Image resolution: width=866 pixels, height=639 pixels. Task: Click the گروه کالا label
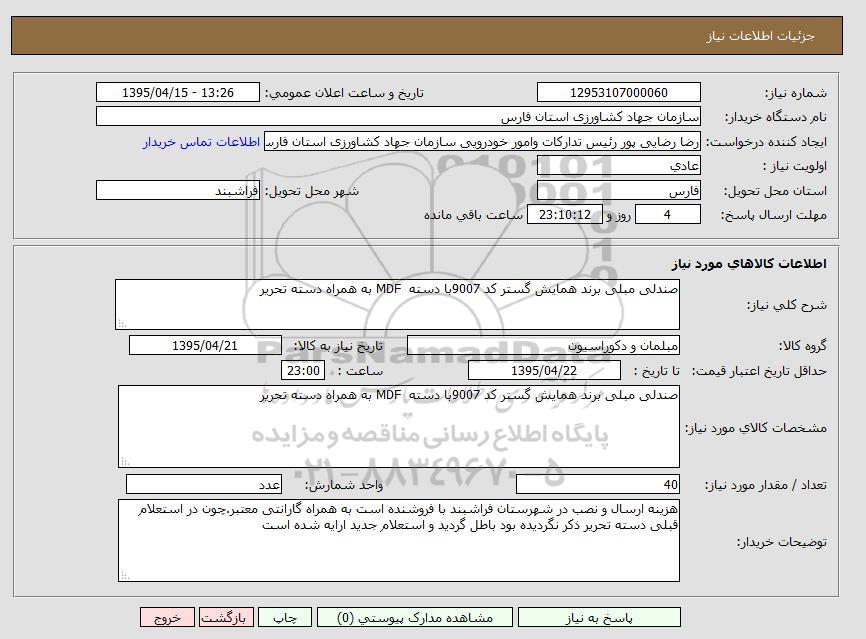point(802,346)
